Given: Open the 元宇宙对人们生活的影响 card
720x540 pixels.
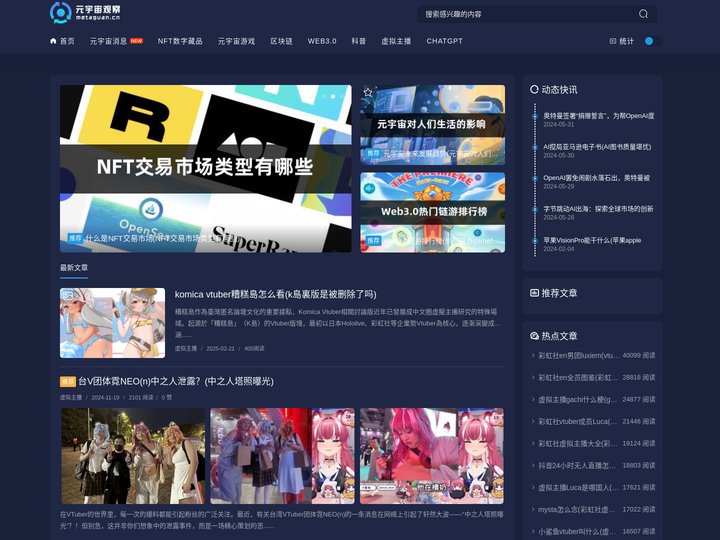Looking at the screenshot, I should [433, 124].
